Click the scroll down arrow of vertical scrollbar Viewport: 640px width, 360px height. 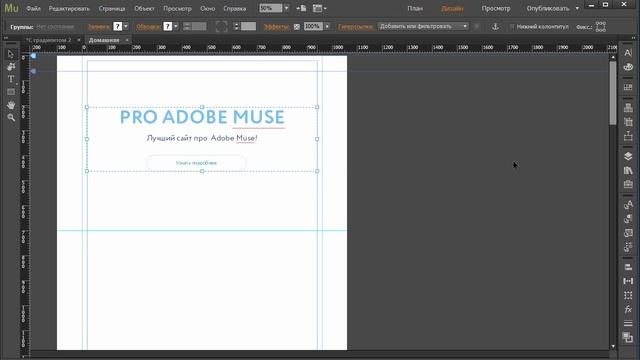pos(613,346)
